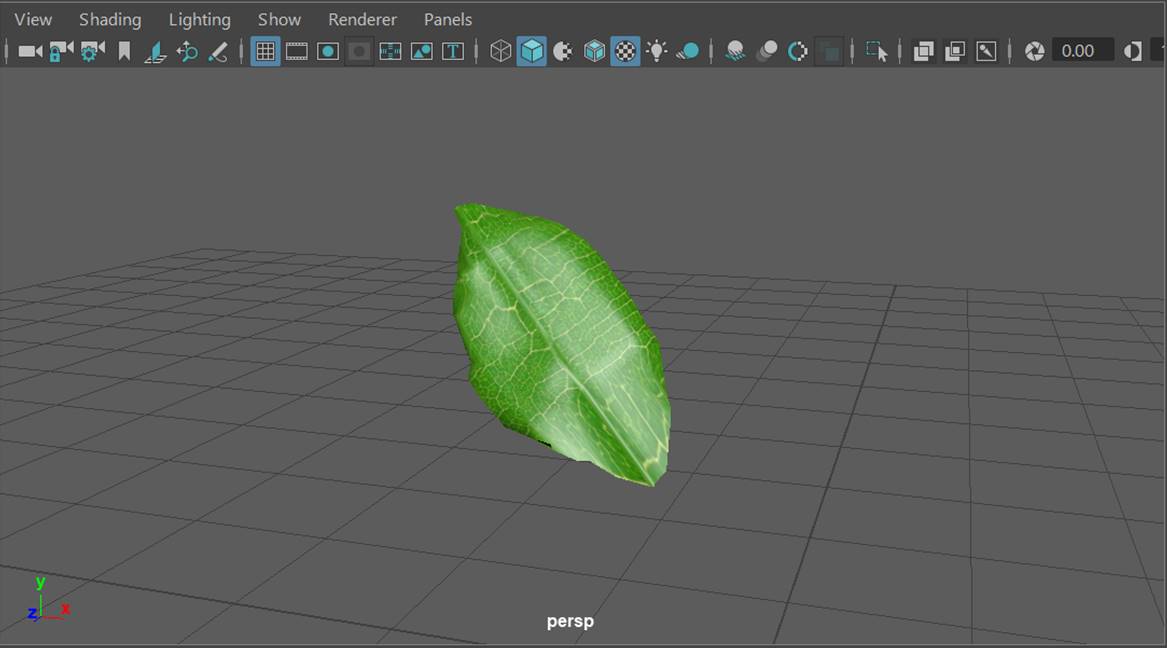
Task: Open Camera Attributes via gear camera icon
Action: 92,51
